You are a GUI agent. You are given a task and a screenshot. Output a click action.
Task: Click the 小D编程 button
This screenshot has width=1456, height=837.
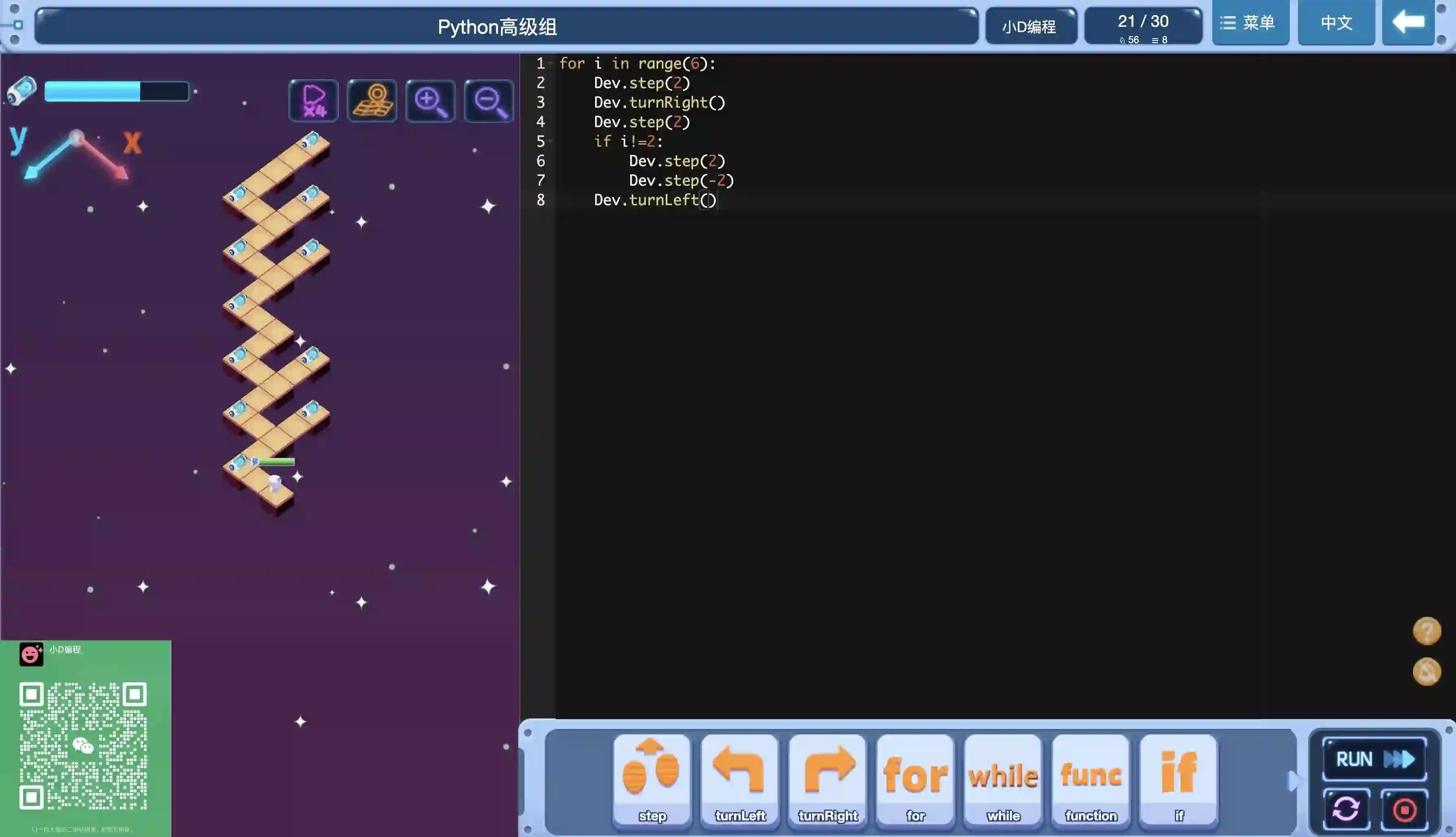[x=1030, y=26]
